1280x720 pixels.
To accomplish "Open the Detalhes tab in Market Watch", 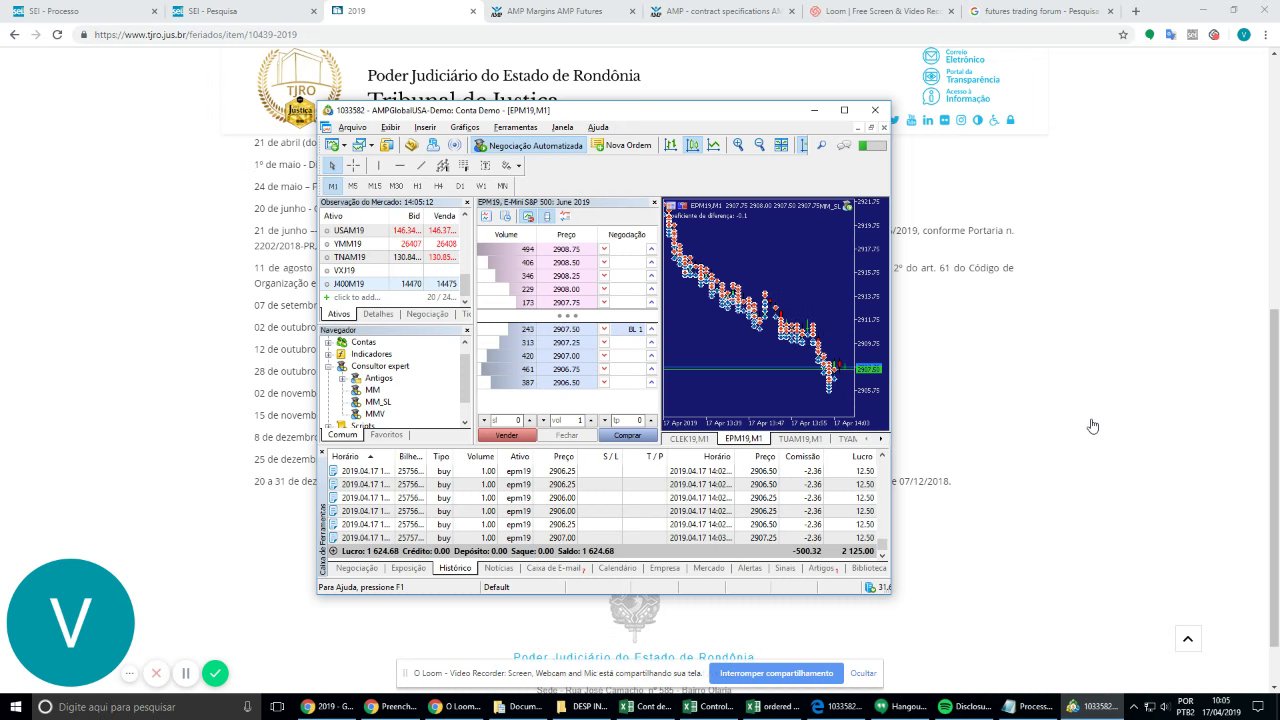I will 378,314.
